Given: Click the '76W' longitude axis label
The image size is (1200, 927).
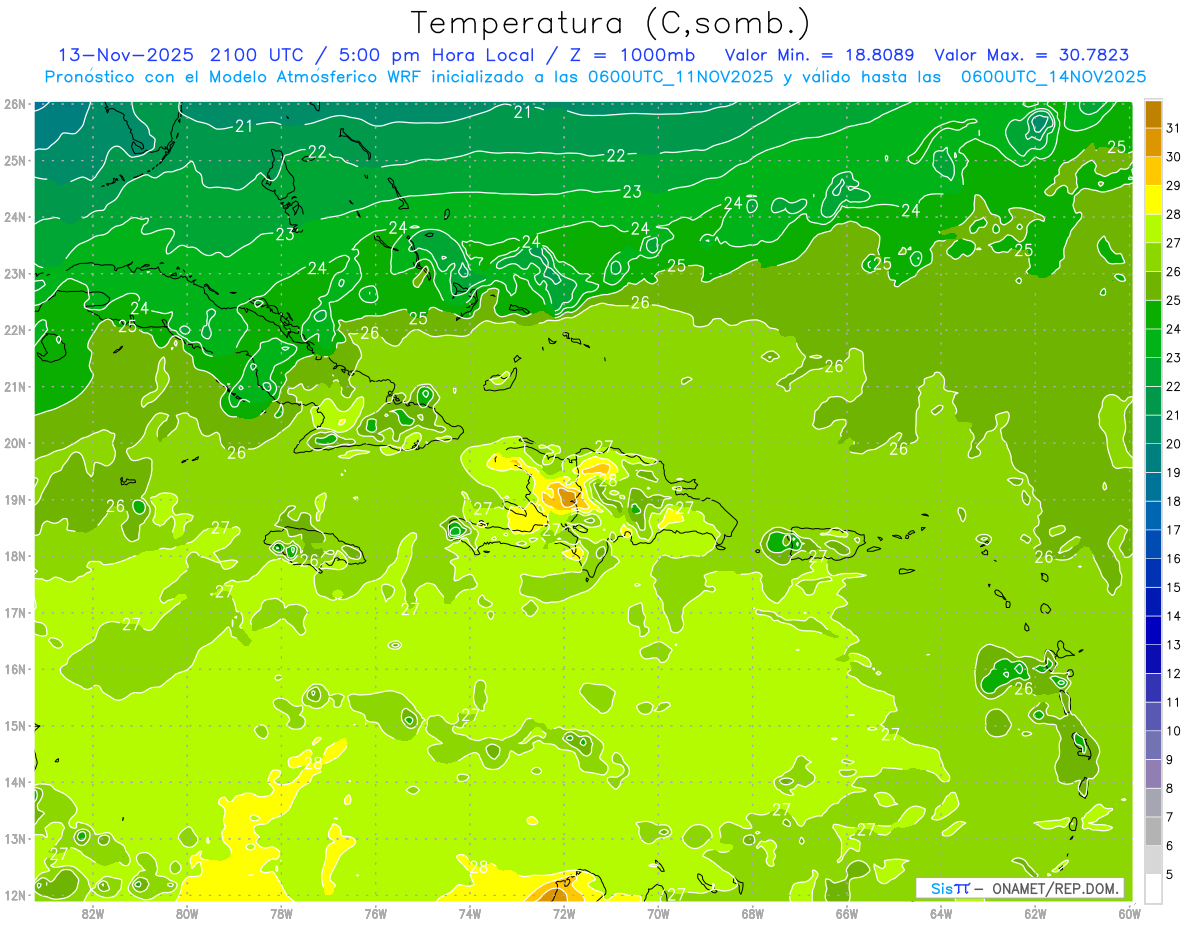Looking at the screenshot, I should click(x=375, y=913).
